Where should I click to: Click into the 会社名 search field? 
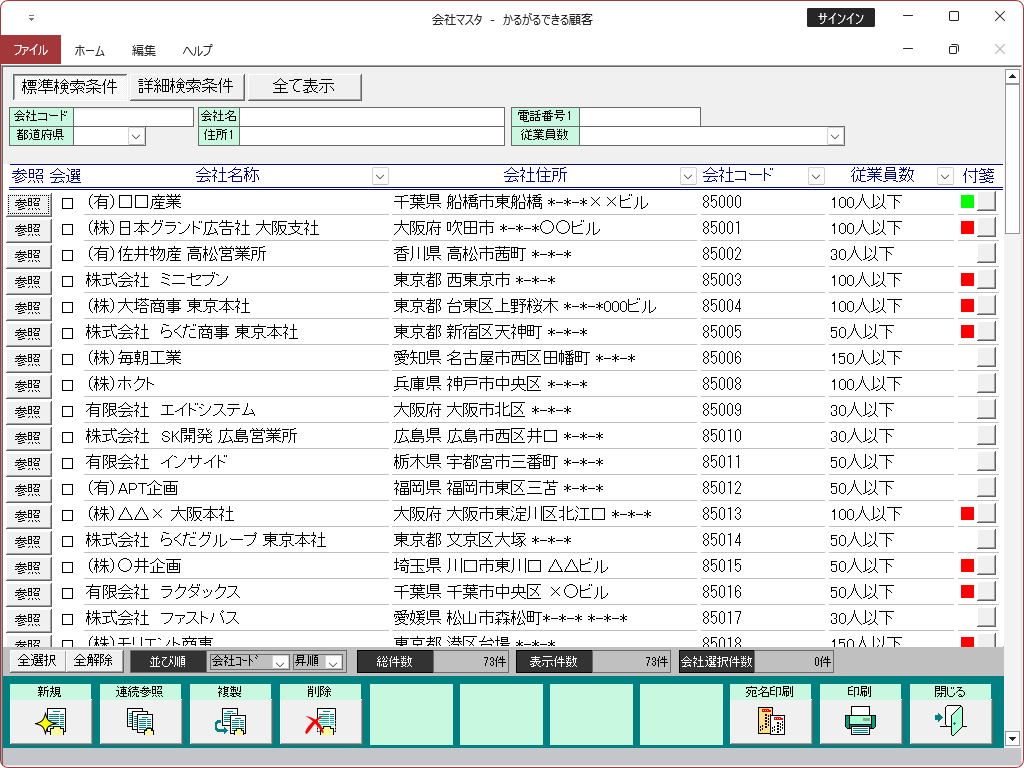coord(371,117)
